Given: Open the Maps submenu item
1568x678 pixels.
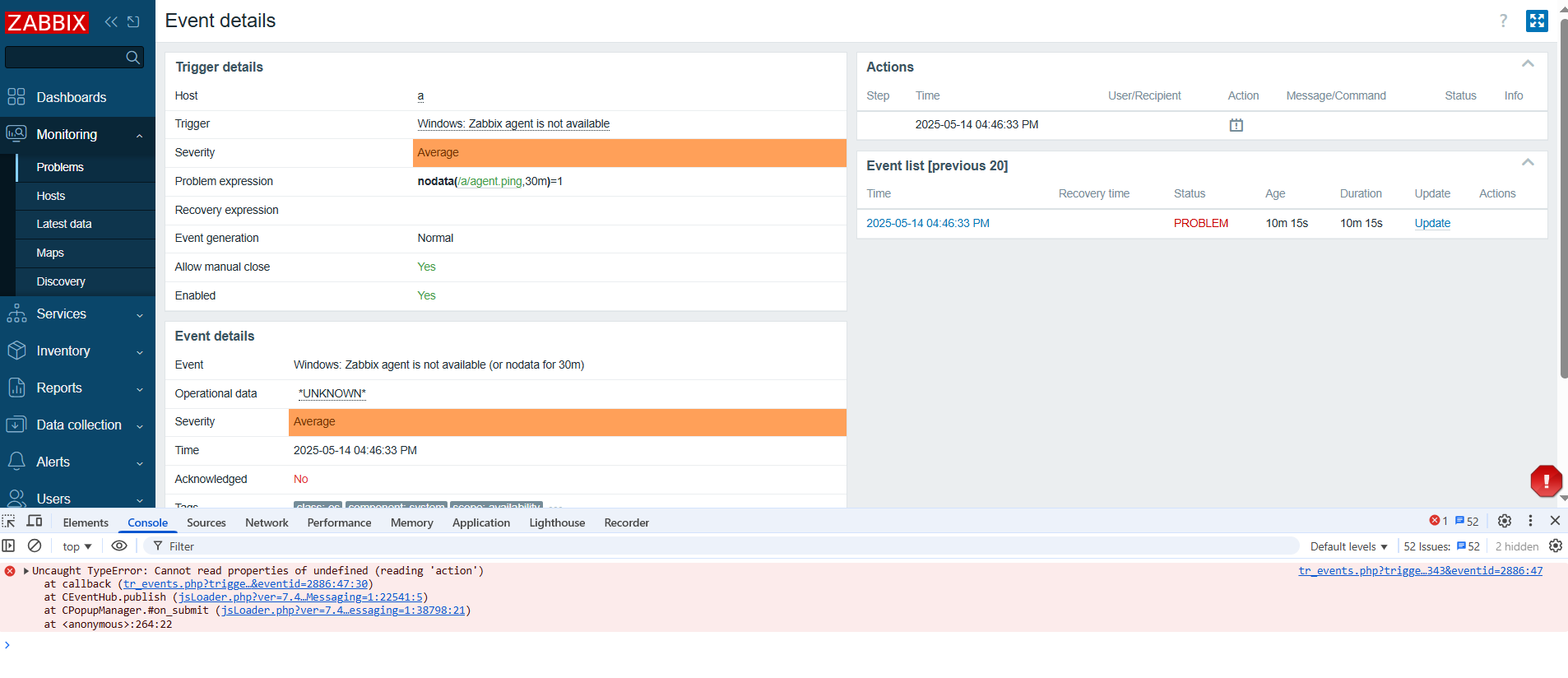Looking at the screenshot, I should (86, 253).
